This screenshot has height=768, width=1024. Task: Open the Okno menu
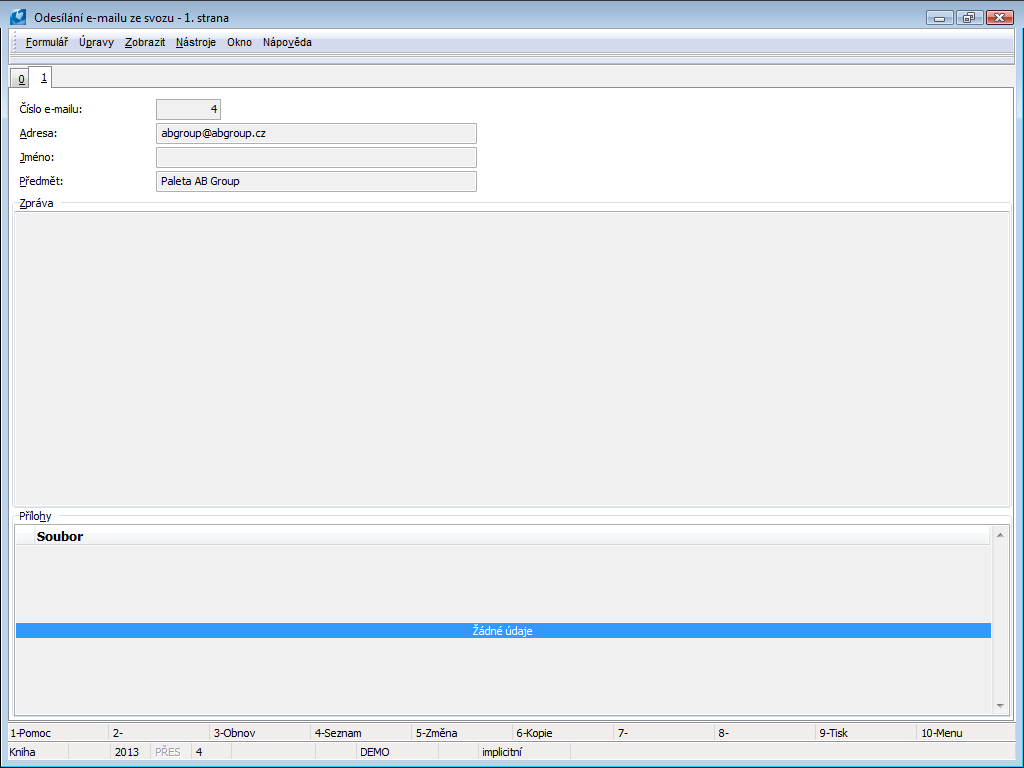pos(239,42)
